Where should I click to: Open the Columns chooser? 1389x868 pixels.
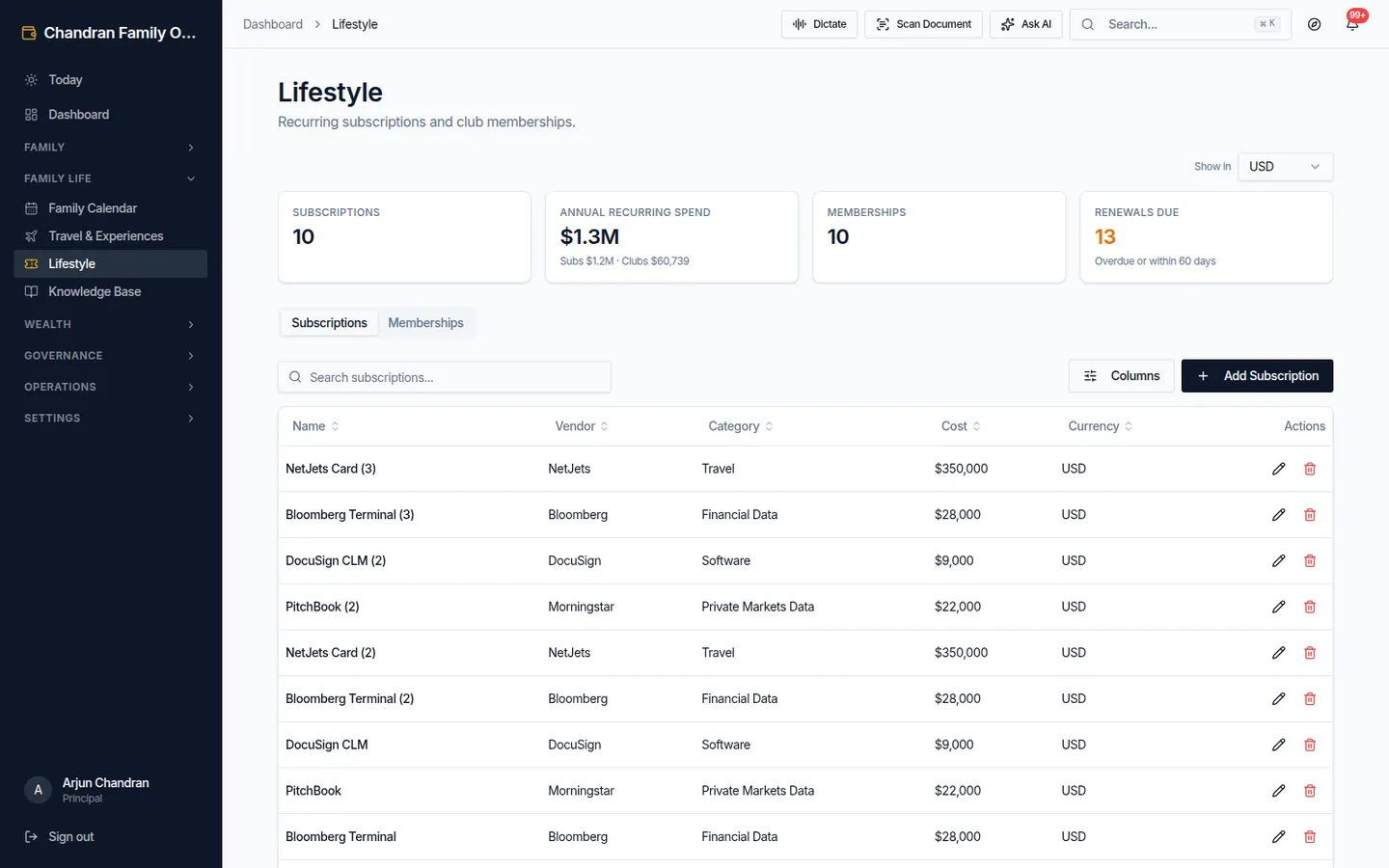[1121, 376]
